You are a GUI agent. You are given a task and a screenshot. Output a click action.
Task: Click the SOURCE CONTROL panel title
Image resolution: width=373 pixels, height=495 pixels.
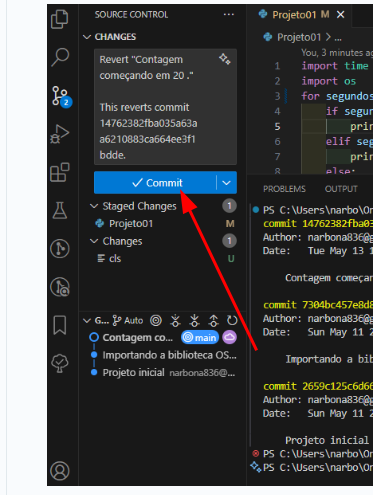131,15
